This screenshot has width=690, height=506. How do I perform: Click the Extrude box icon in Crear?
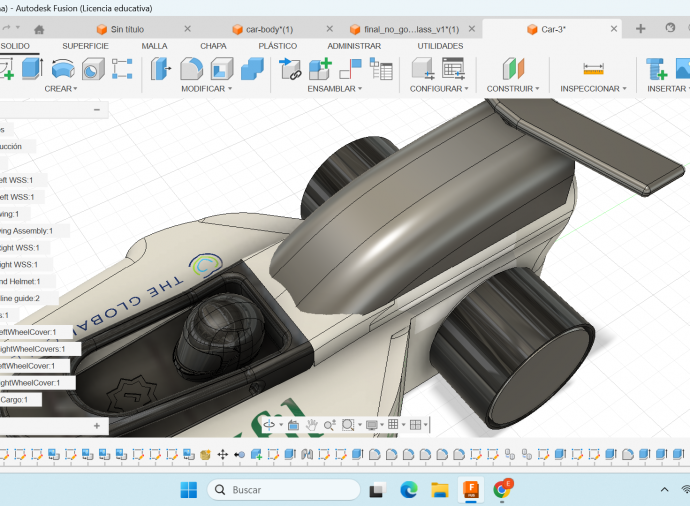33,69
